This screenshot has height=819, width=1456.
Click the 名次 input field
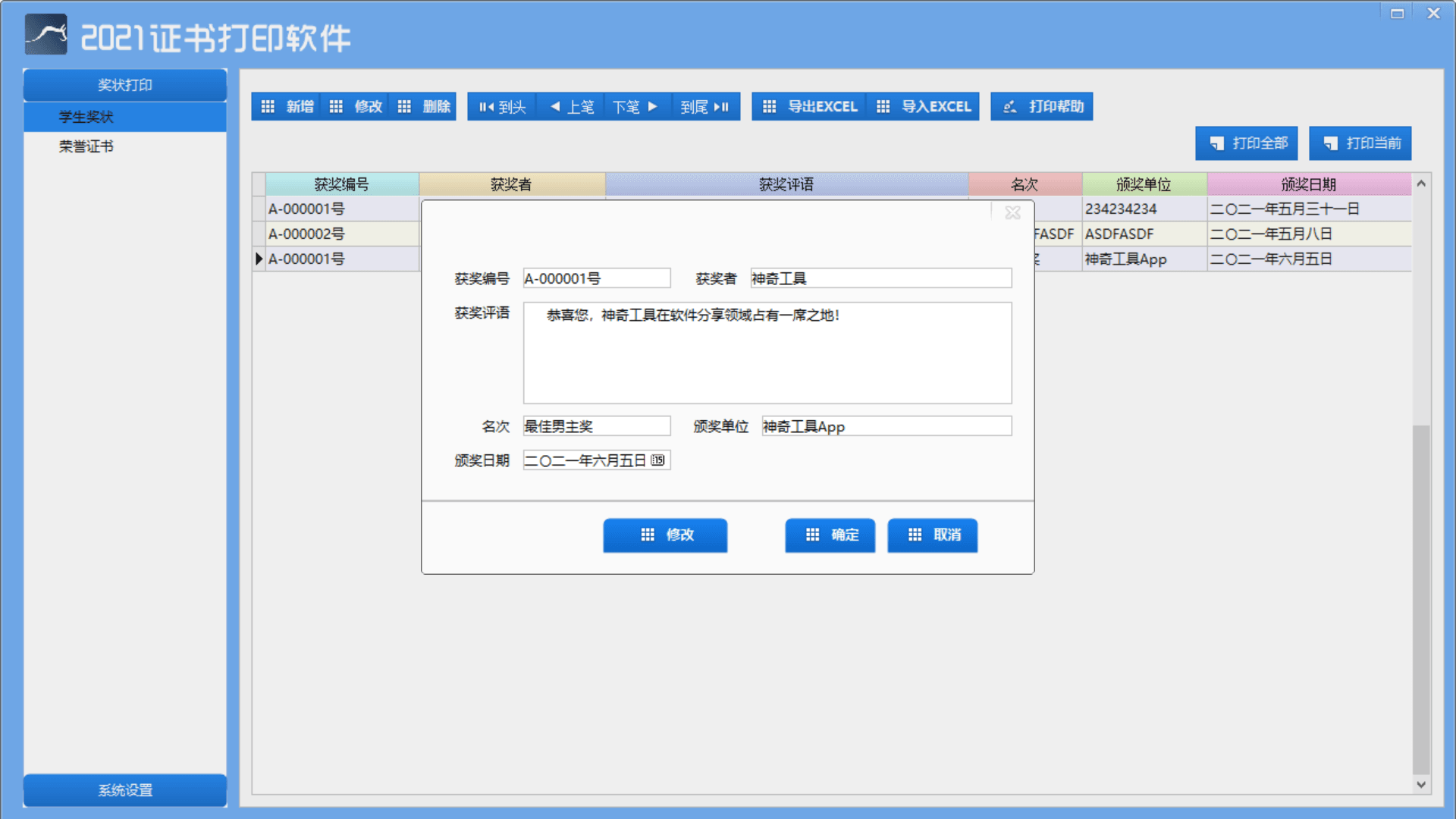point(597,426)
